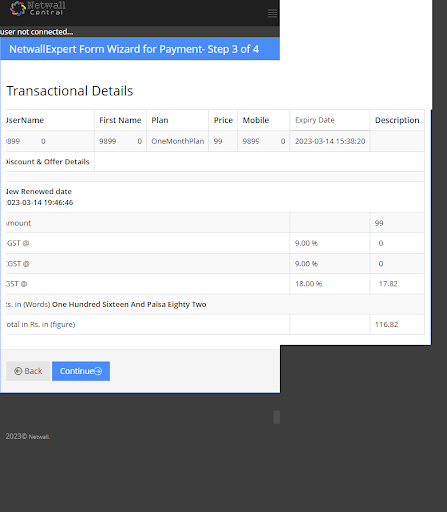
Task: Click the First Name column header
Action: 120,120
